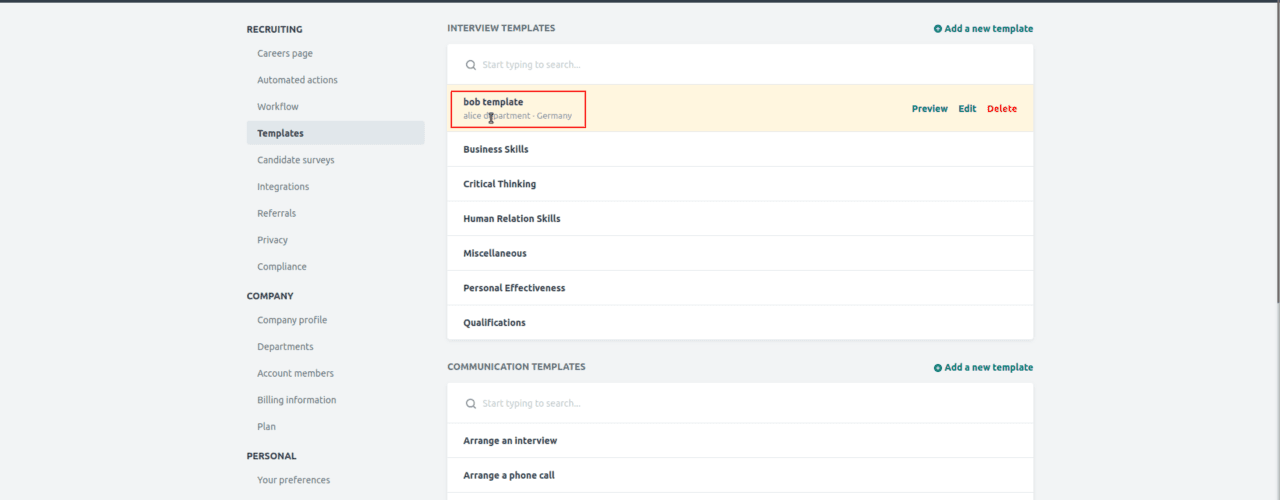Click the magnifier icon in communication templates search
Screen dimensions: 1280x500
tap(471, 404)
